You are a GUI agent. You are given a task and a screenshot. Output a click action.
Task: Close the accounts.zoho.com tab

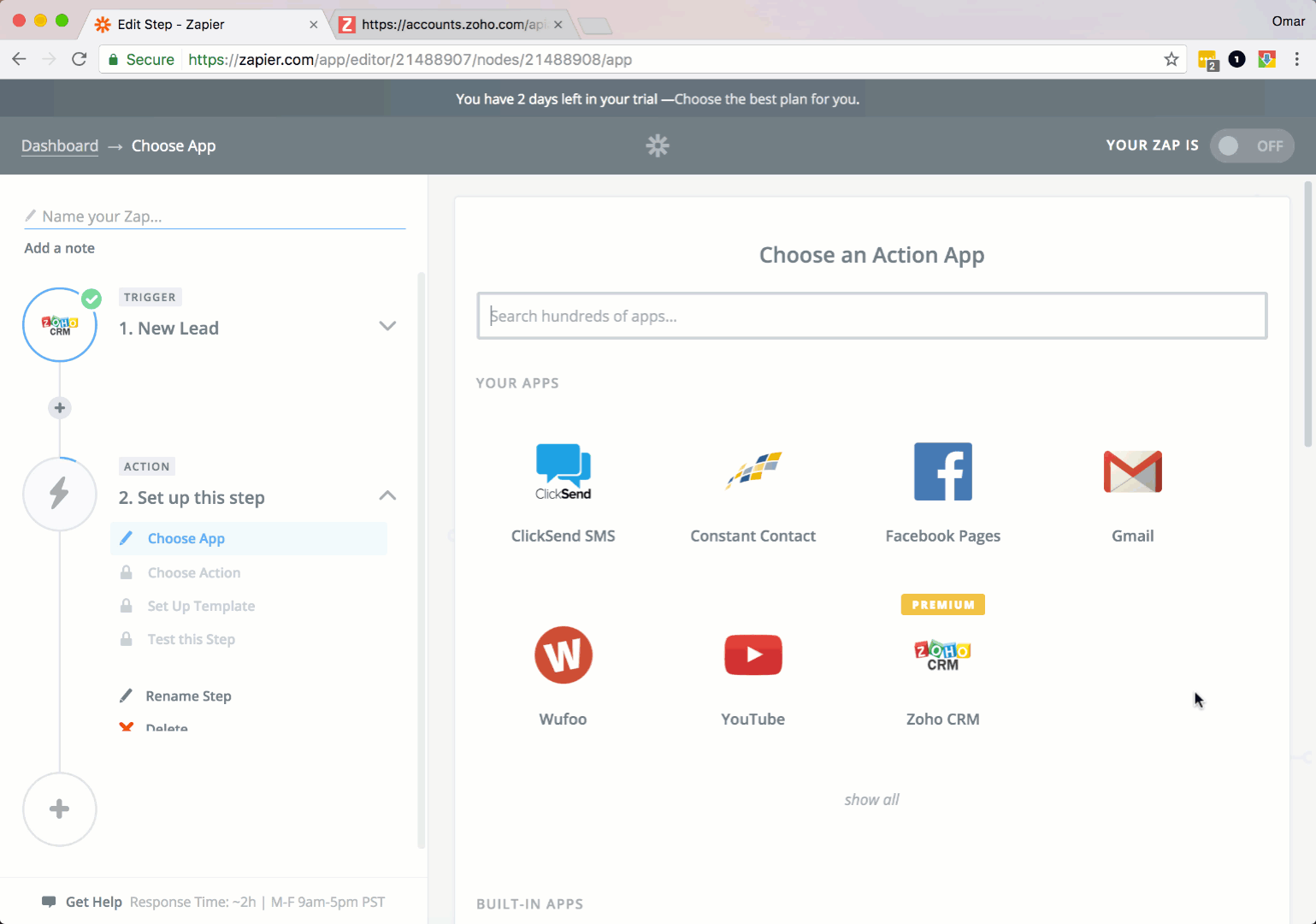click(558, 25)
